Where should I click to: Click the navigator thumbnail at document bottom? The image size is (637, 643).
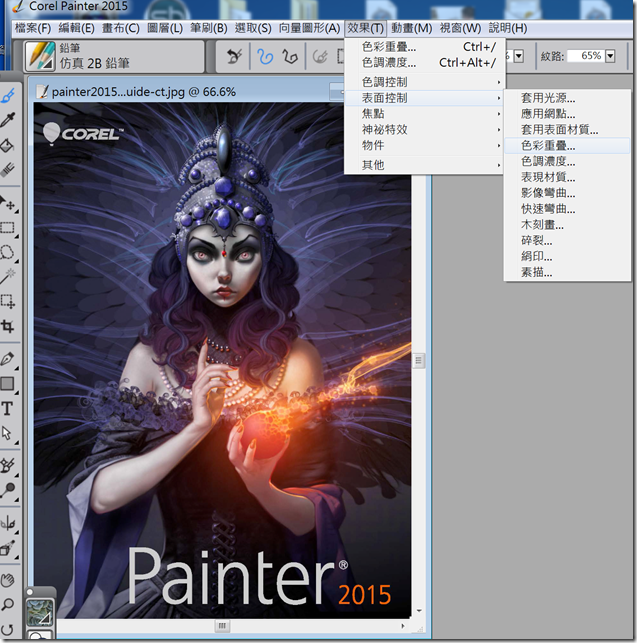39,612
